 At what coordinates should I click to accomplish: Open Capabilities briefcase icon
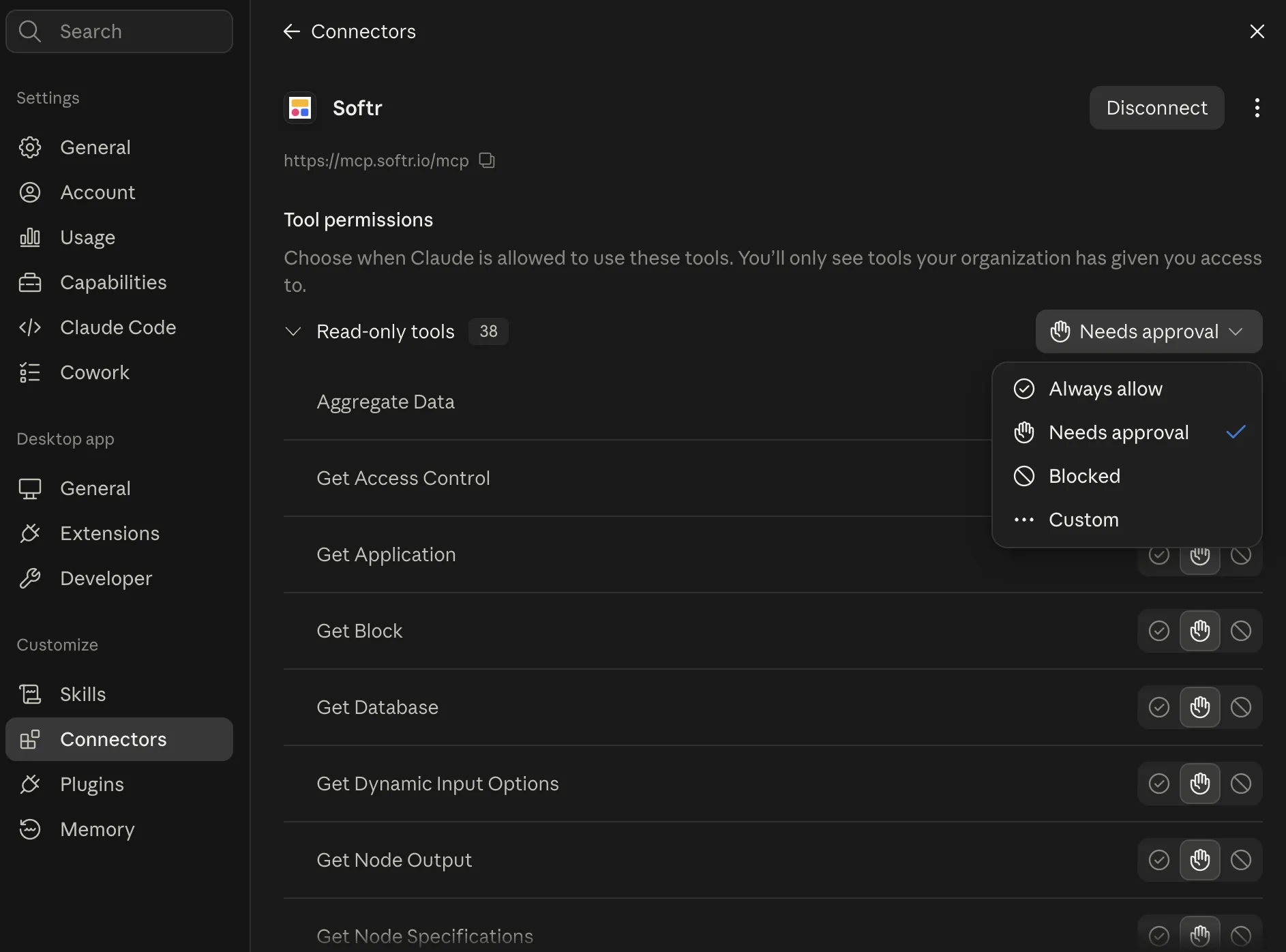coord(30,282)
